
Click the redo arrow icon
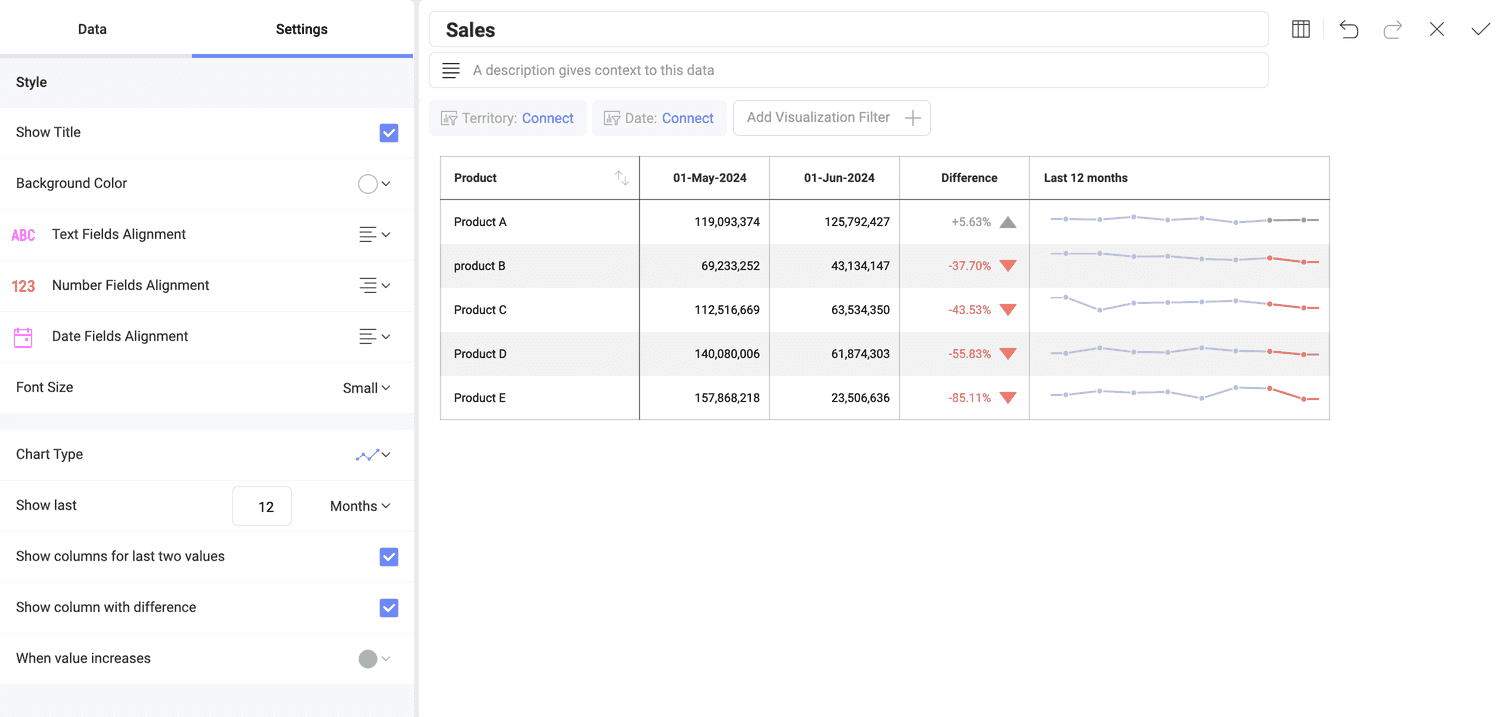[1393, 29]
